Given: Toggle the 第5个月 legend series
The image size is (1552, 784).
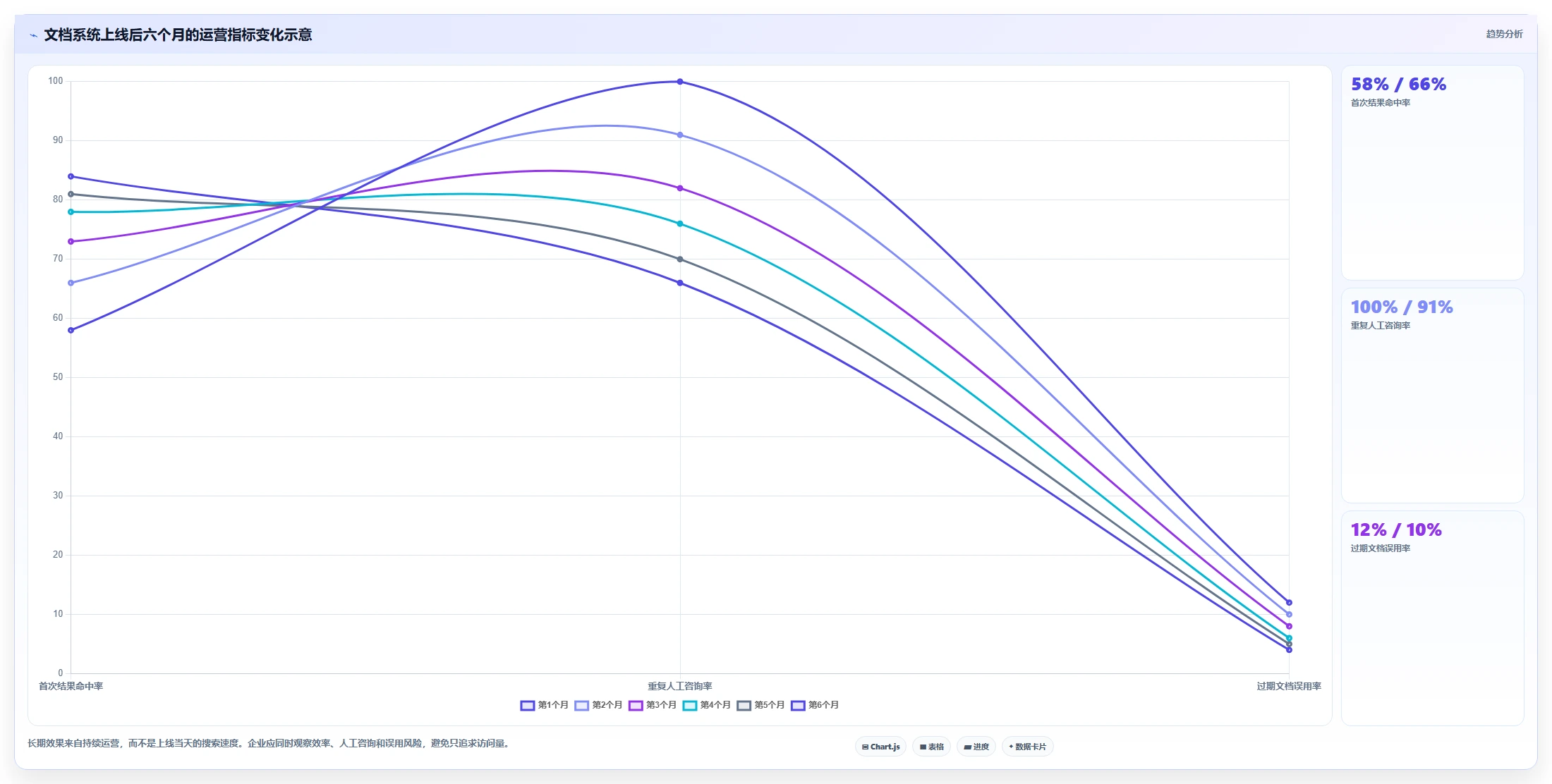Looking at the screenshot, I should tap(760, 705).
